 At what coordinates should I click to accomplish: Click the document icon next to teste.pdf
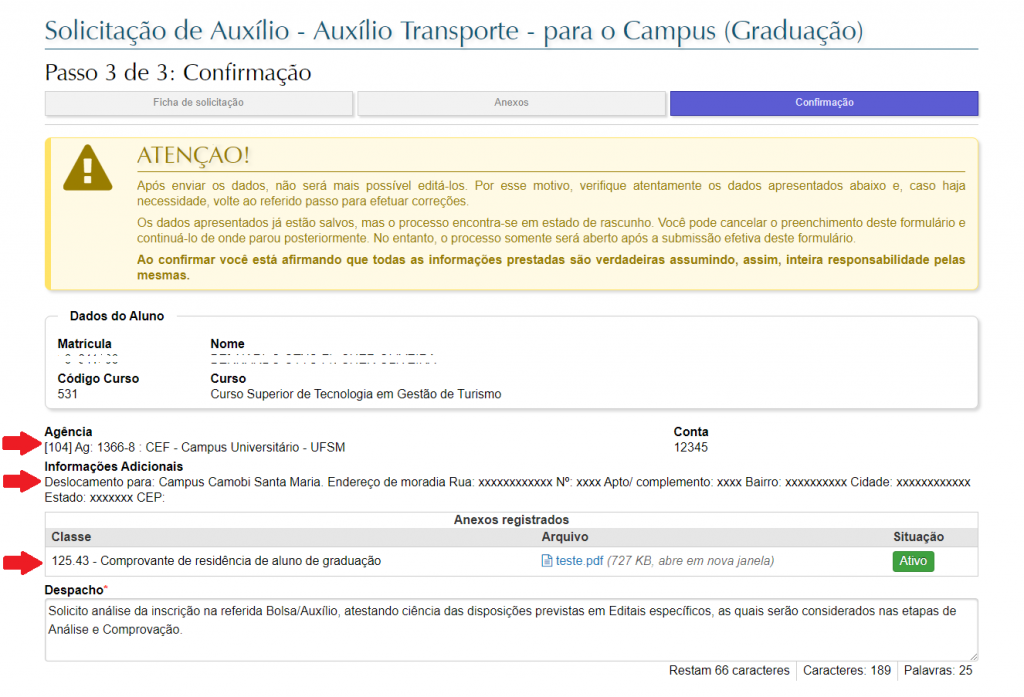[x=546, y=561]
